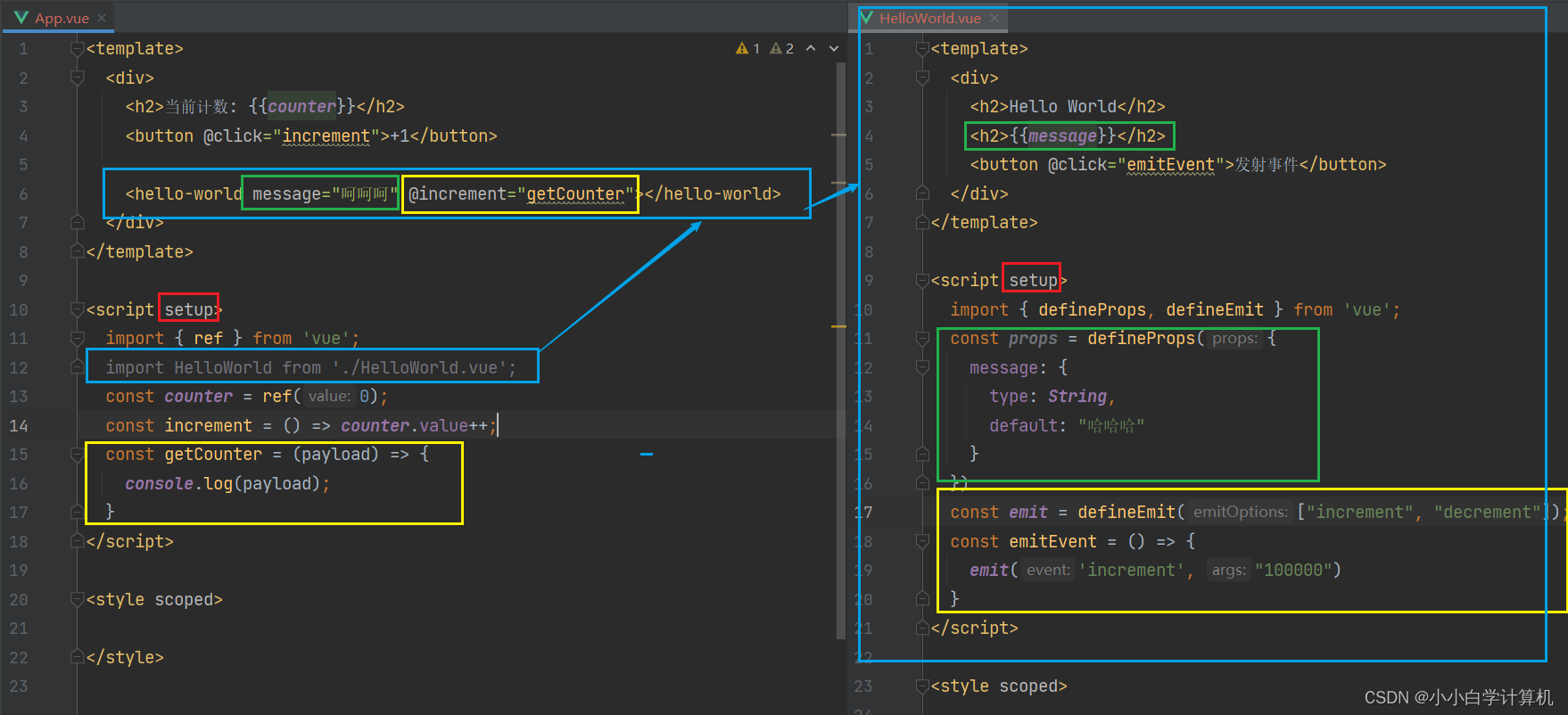
Task: Click 'ref' in the import from 'vue' line
Action: [208, 339]
